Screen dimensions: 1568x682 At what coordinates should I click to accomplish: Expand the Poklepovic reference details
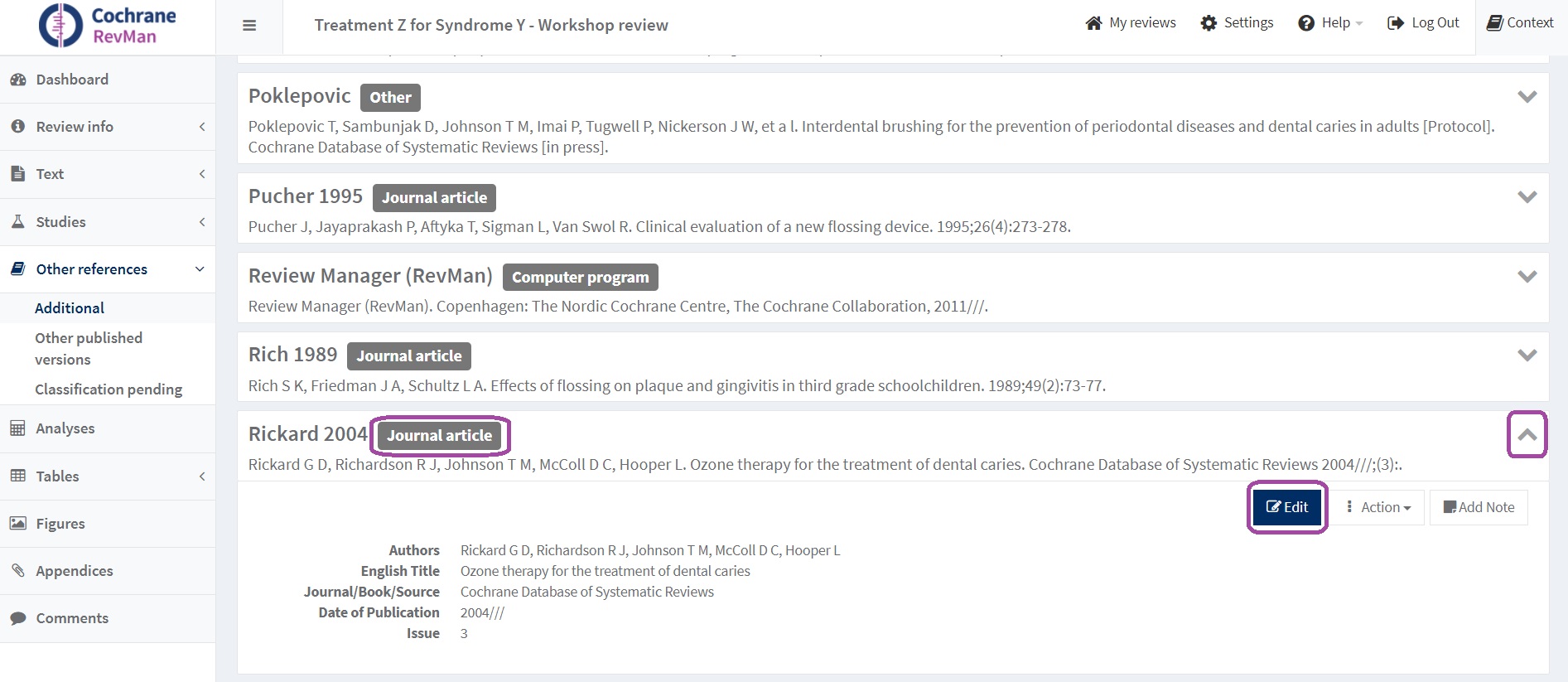[x=1527, y=97]
